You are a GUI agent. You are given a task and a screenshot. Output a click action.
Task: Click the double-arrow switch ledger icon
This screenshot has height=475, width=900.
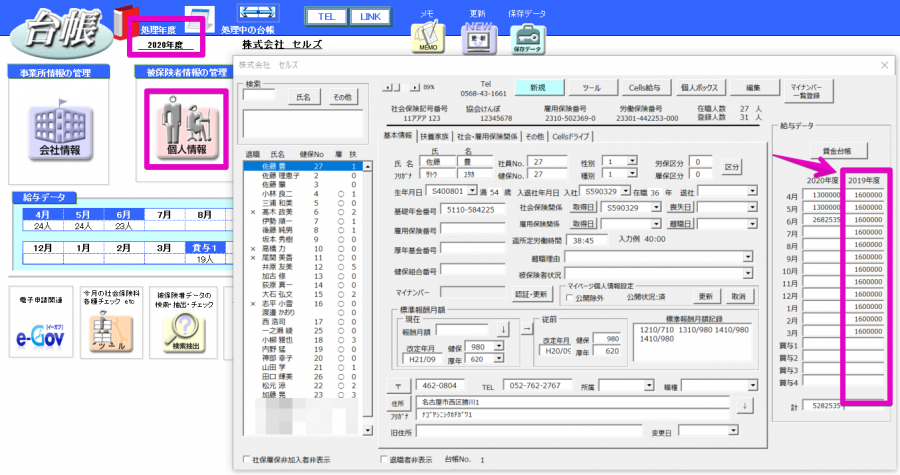(x=257, y=12)
